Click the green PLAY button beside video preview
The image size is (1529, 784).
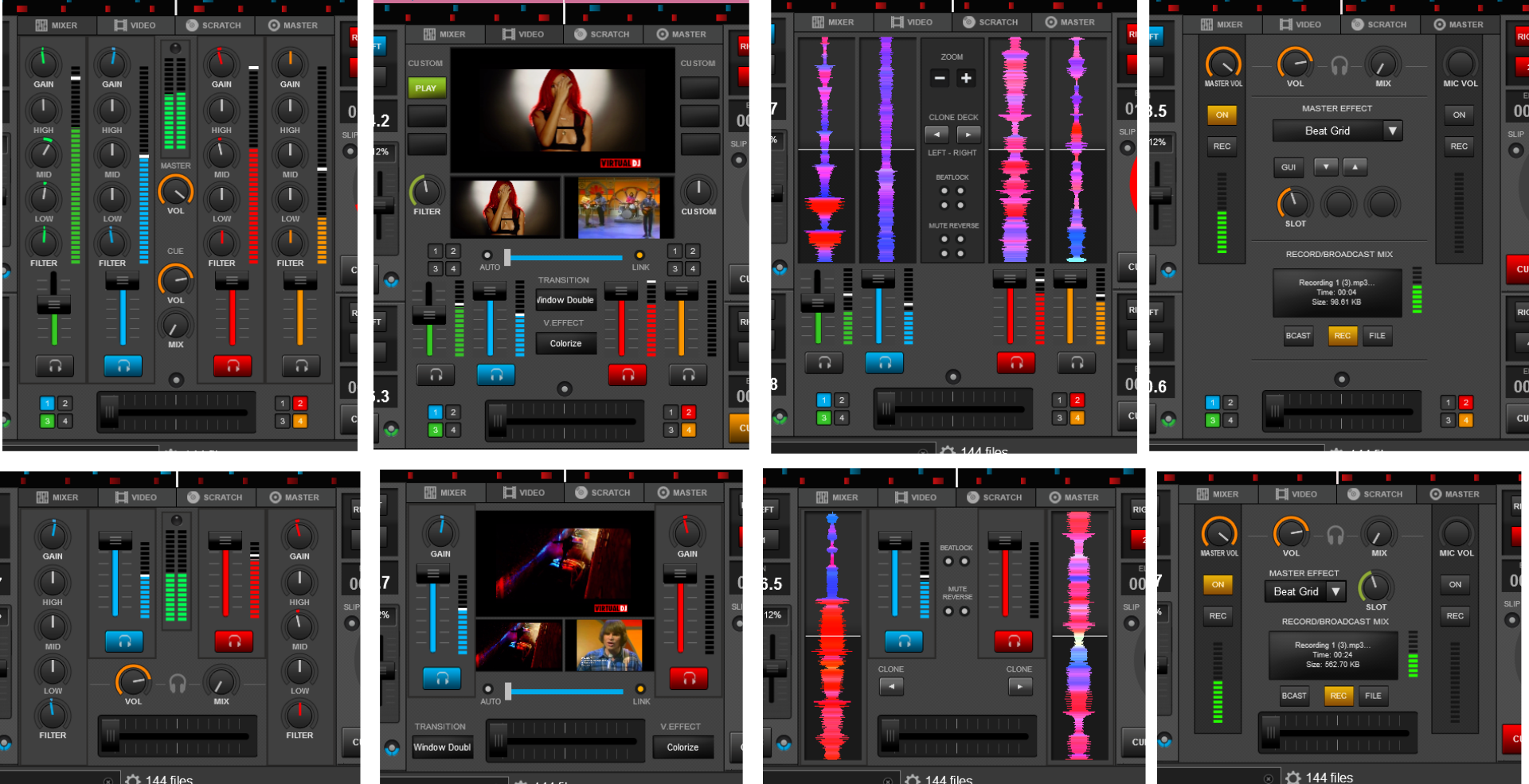(426, 88)
